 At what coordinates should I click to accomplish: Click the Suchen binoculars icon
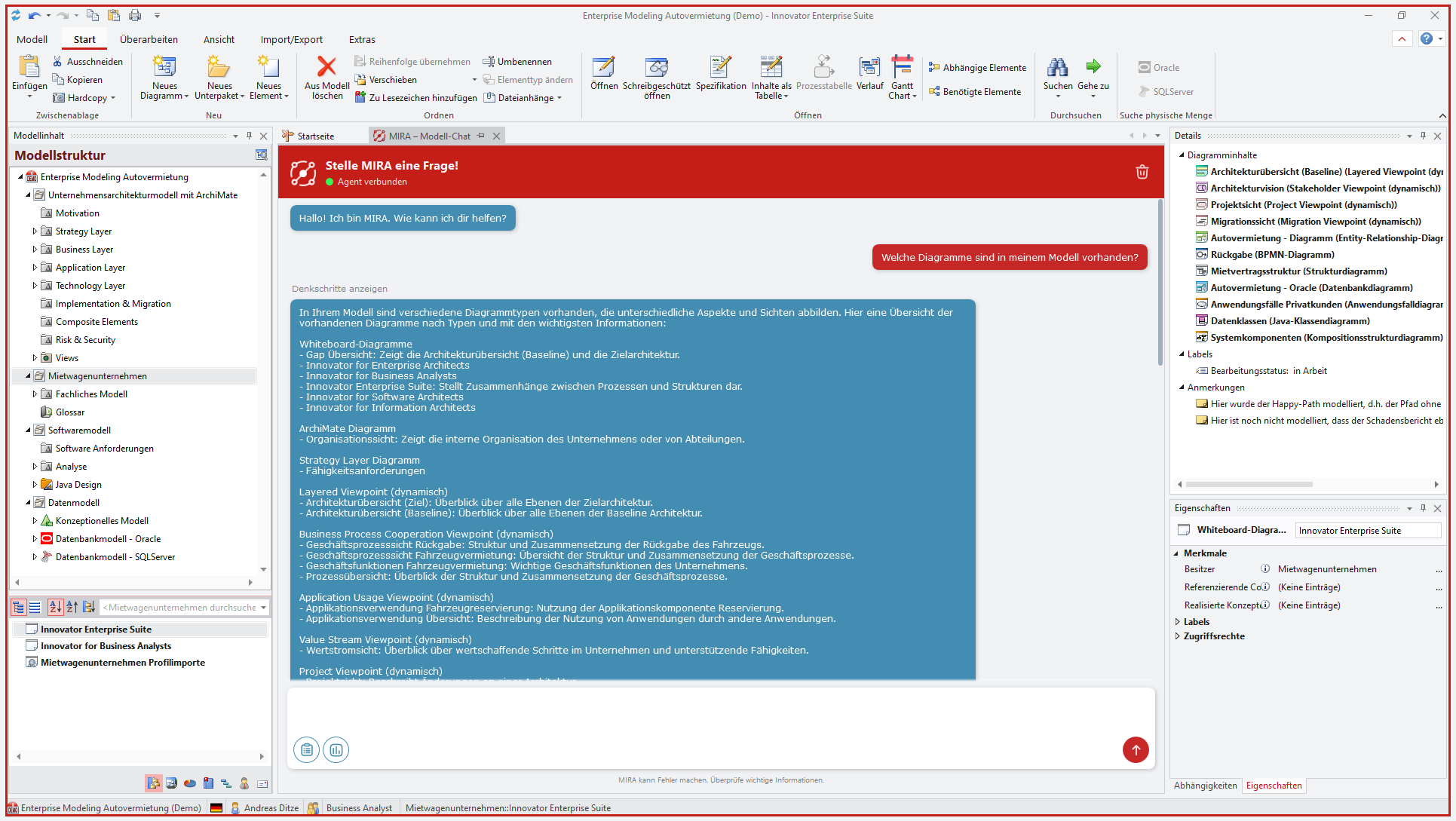point(1057,68)
